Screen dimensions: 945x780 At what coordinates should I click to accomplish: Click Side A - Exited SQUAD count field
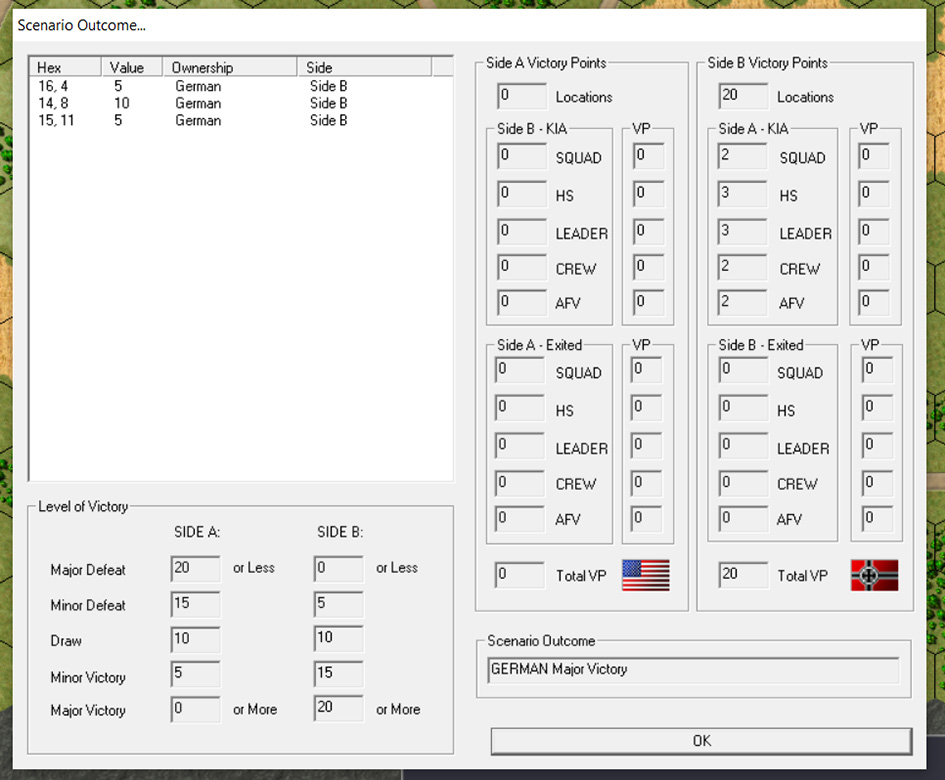[x=520, y=370]
